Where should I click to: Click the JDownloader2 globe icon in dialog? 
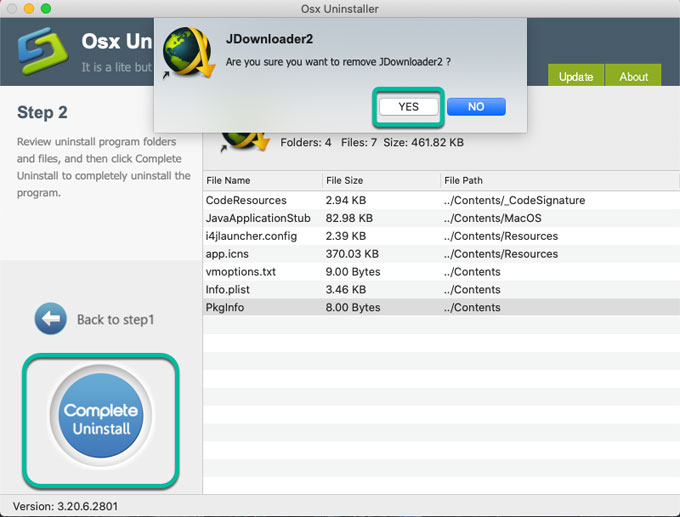pos(188,53)
